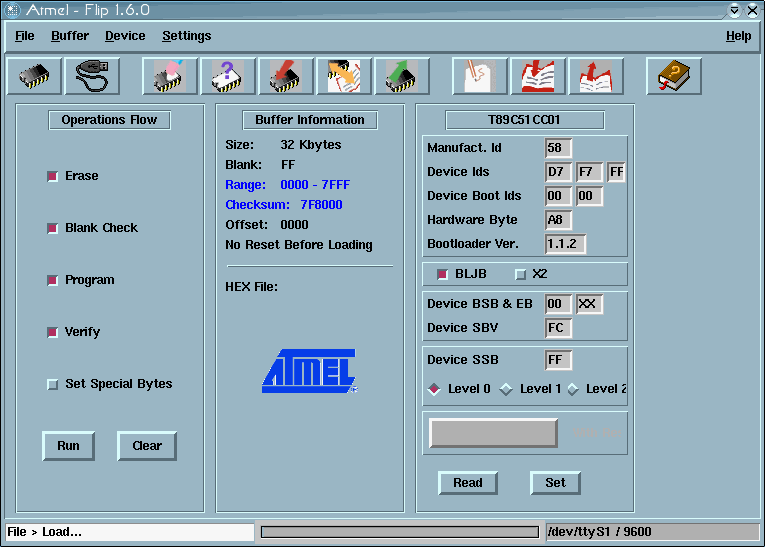Click the progress bar in status bar
The width and height of the screenshot is (765, 547).
click(x=400, y=532)
